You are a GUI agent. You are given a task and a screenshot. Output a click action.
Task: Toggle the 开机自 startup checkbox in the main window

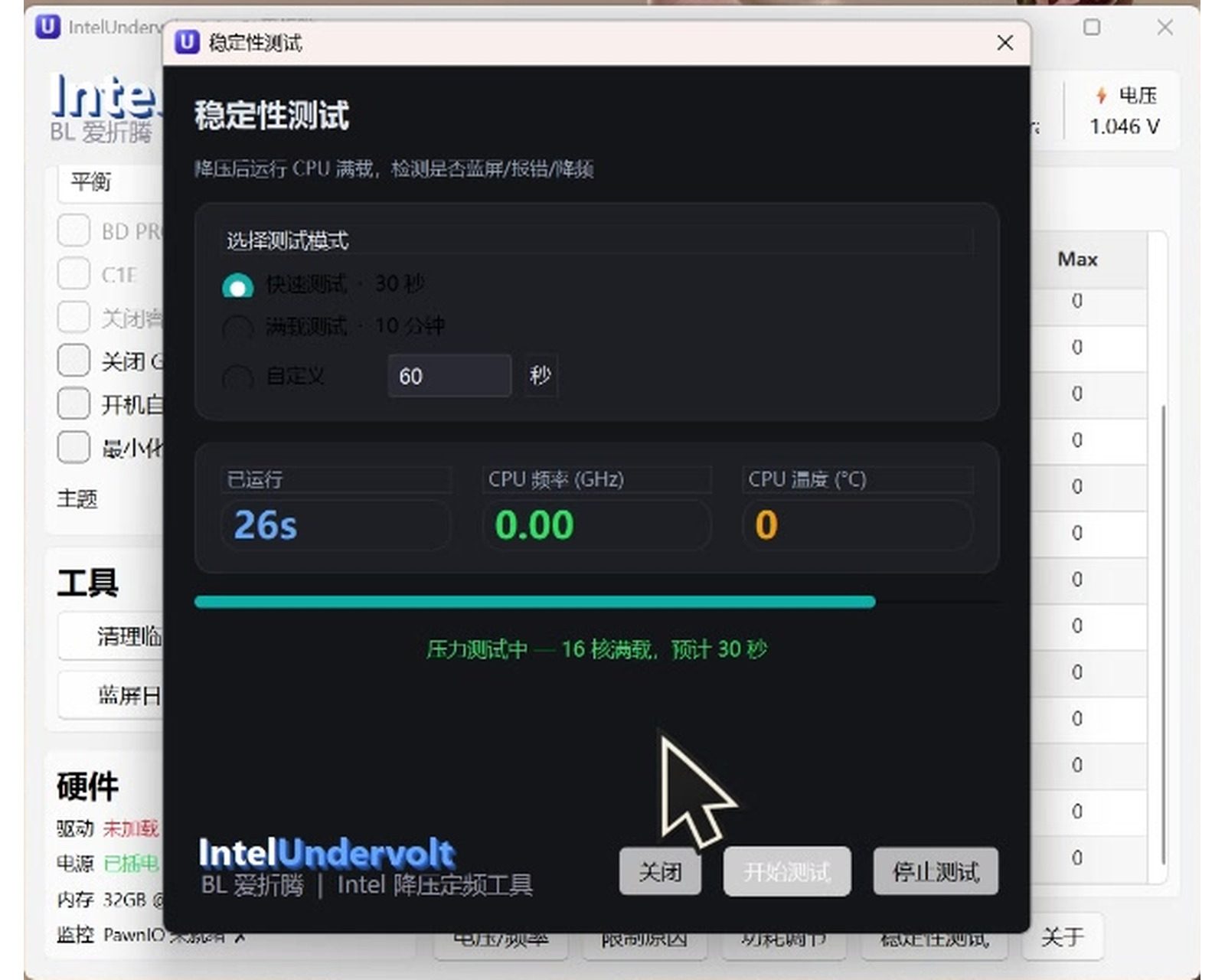pyautogui.click(x=73, y=403)
